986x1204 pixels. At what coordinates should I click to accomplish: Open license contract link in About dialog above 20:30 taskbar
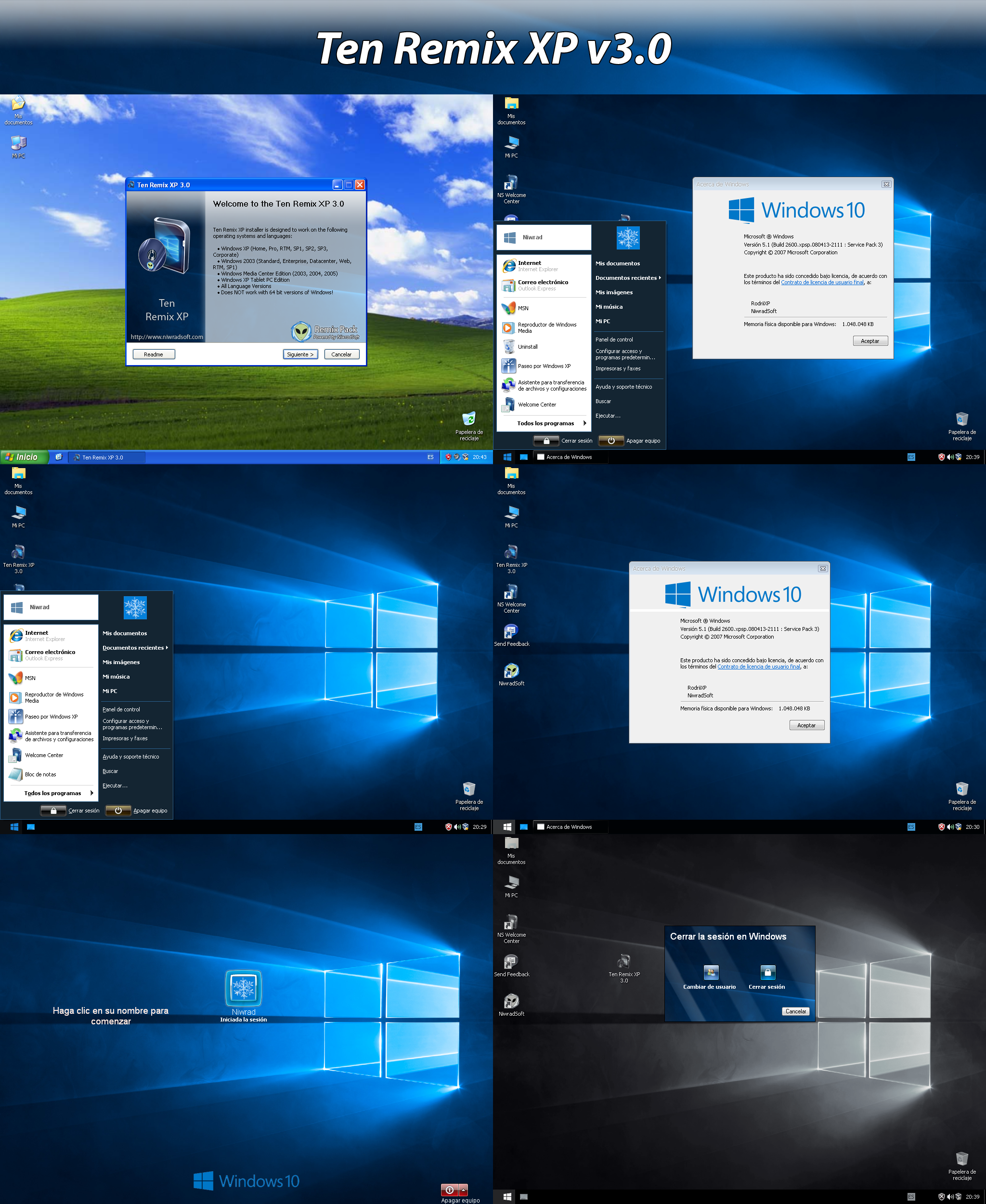[758, 667]
